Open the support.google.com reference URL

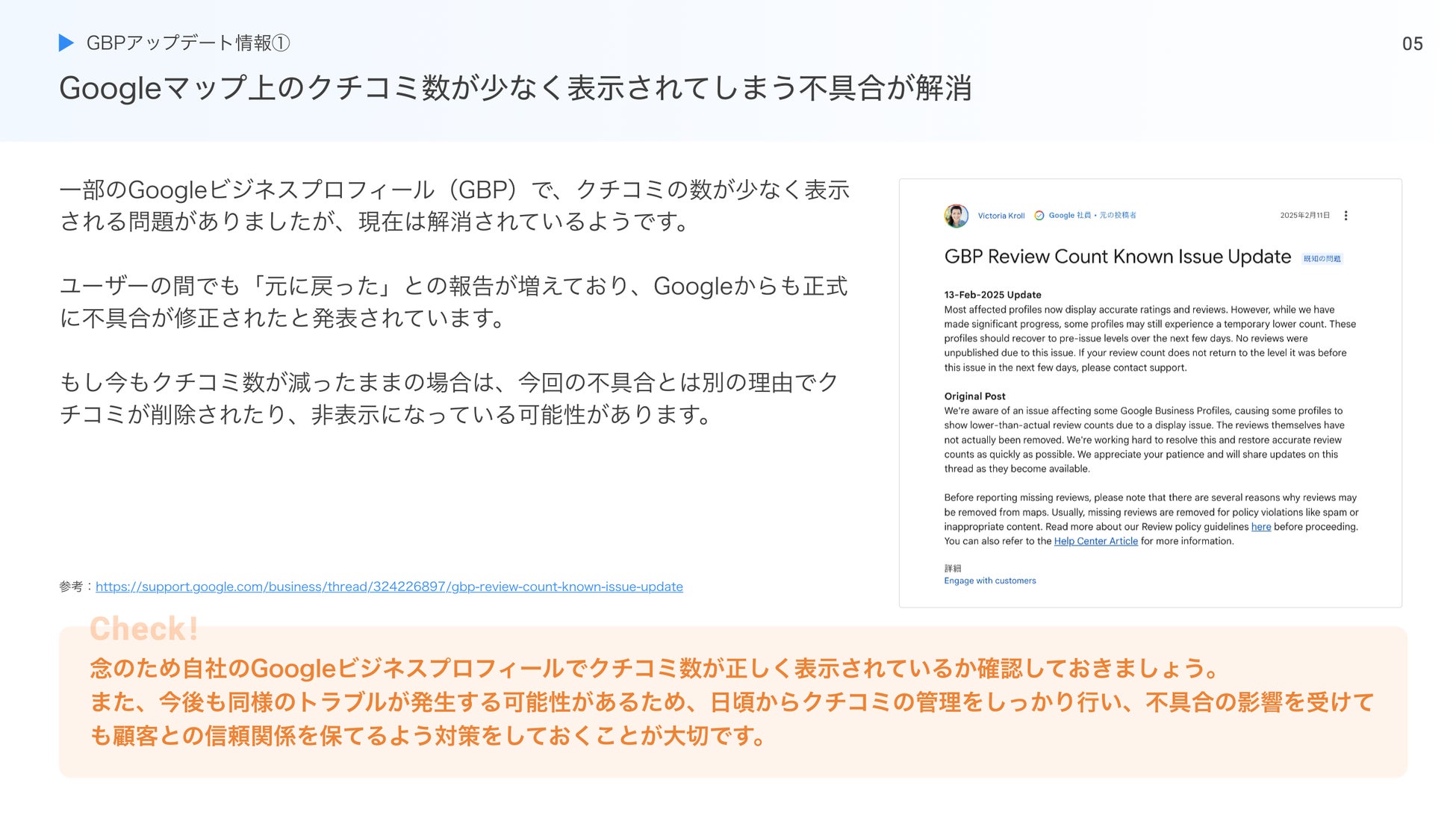(389, 587)
